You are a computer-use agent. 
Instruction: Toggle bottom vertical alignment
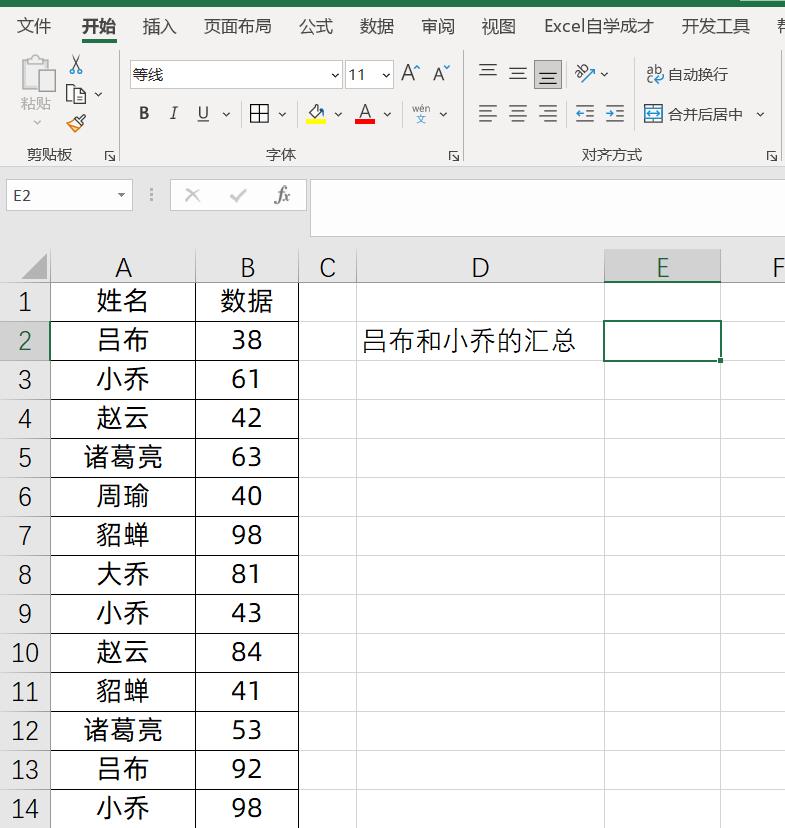coord(547,74)
